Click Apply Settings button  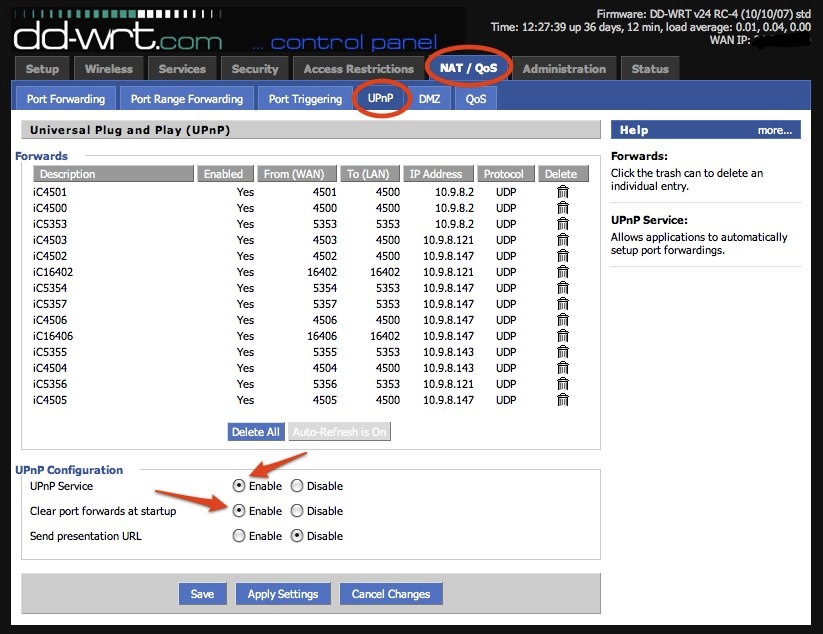(283, 594)
